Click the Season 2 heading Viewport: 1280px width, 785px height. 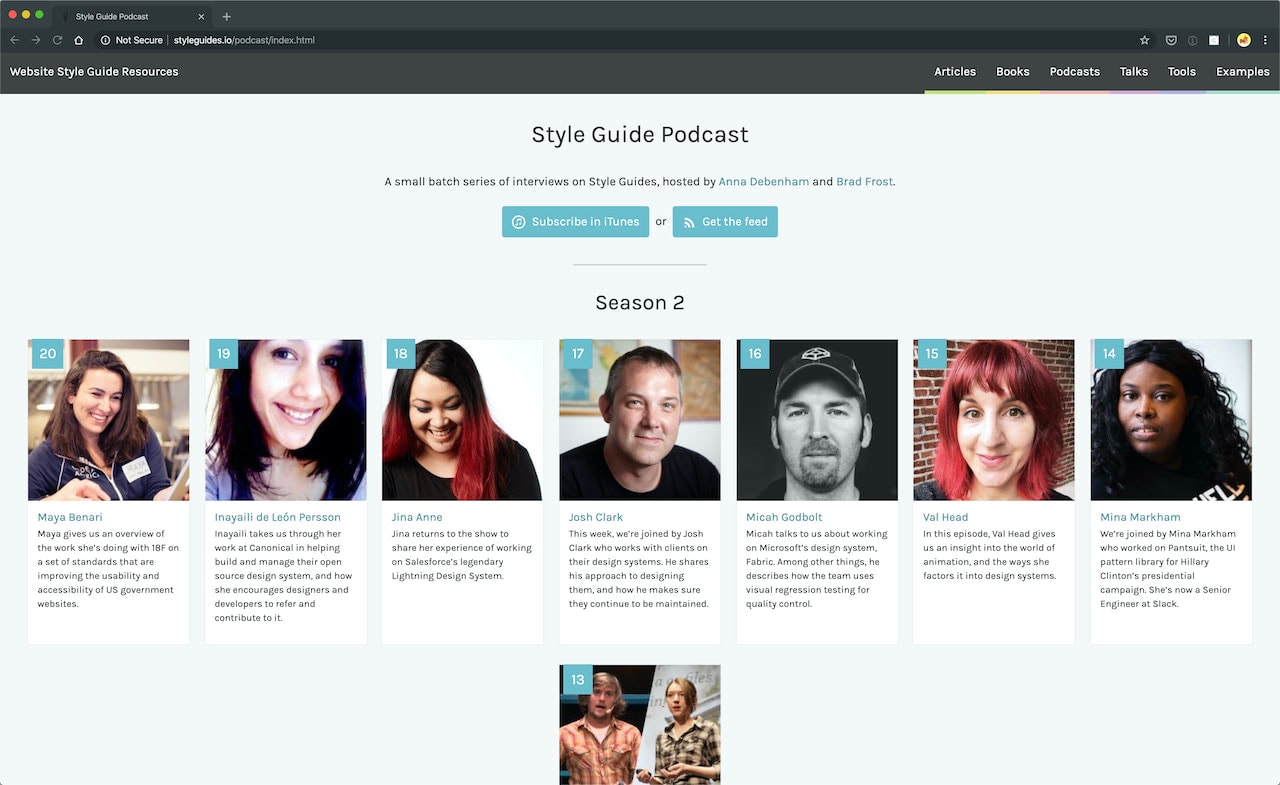pos(640,303)
